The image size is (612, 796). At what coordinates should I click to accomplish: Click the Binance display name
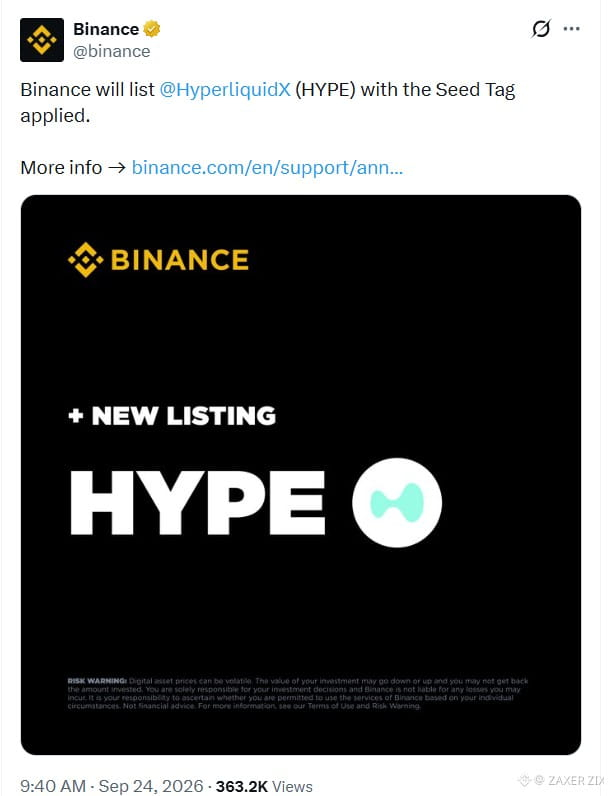(x=106, y=29)
